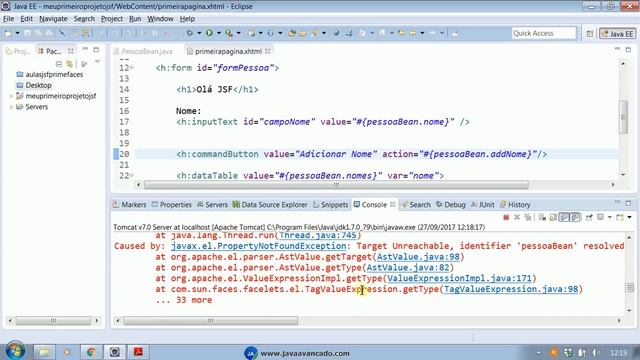Screen dimensions: 640x360
Task: Click the New file toolbar icon
Action: click(8, 33)
